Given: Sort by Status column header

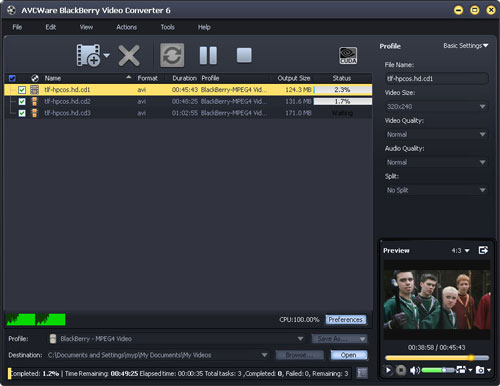Looking at the screenshot, I should point(342,78).
